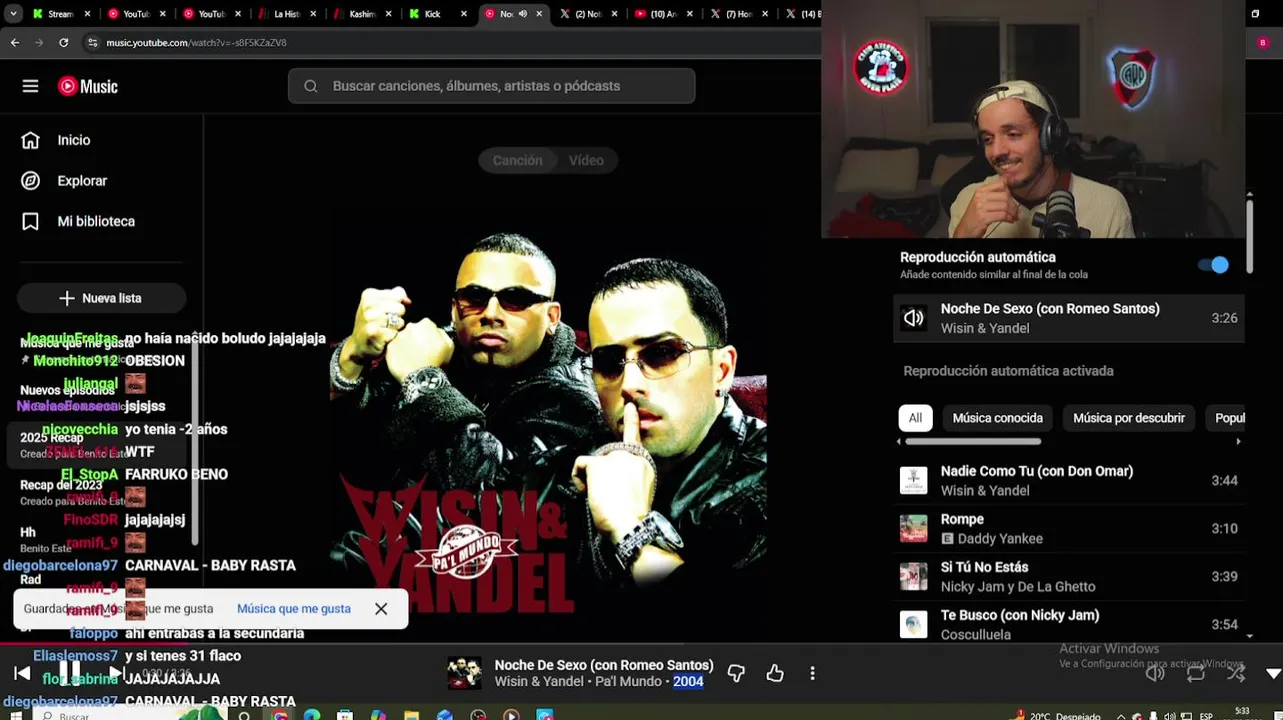The height and width of the screenshot is (720, 1283).
Task: Open the three-dot menu for current song
Action: coord(812,673)
